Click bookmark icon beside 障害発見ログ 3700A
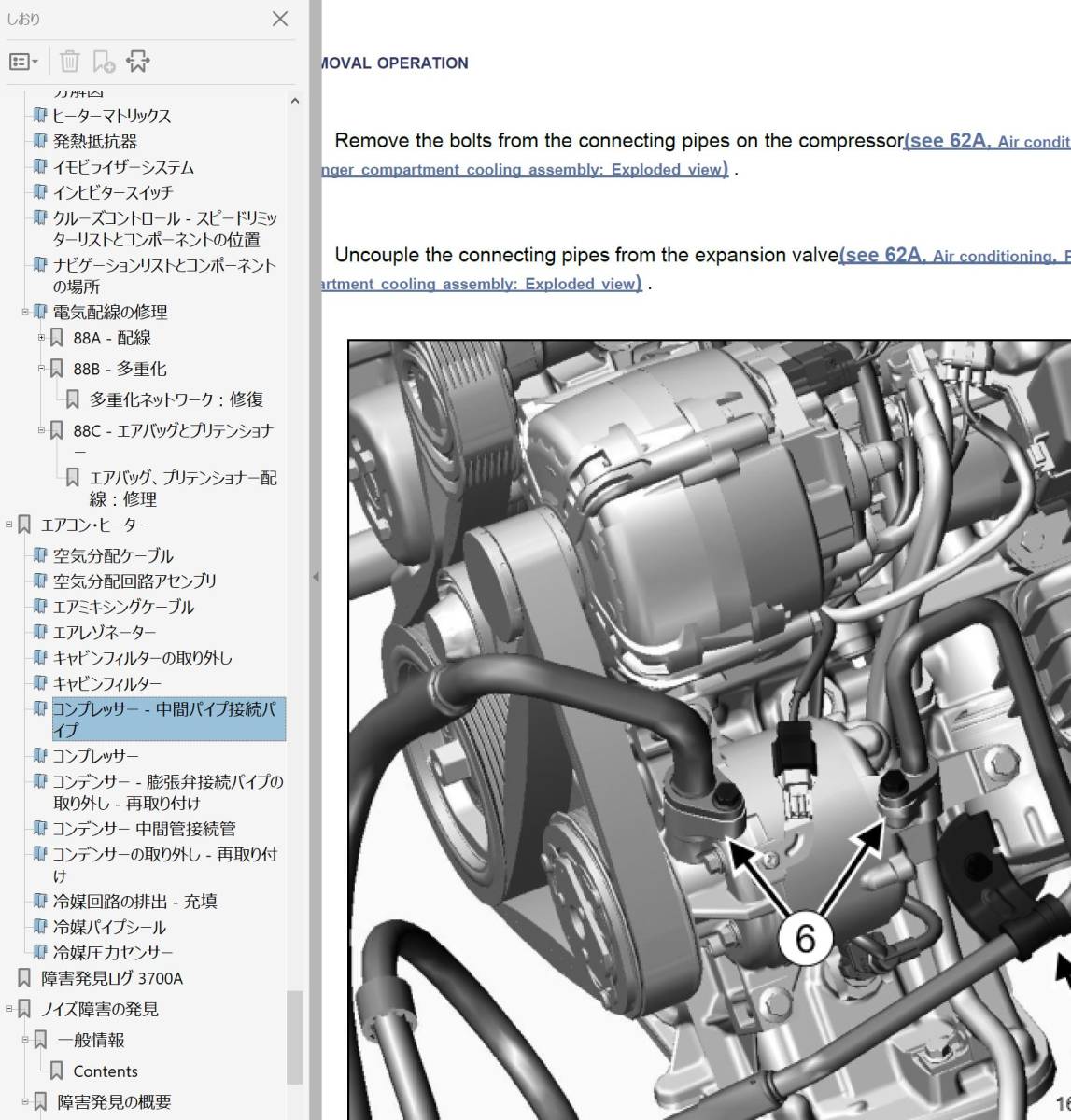1071x1120 pixels. (24, 978)
